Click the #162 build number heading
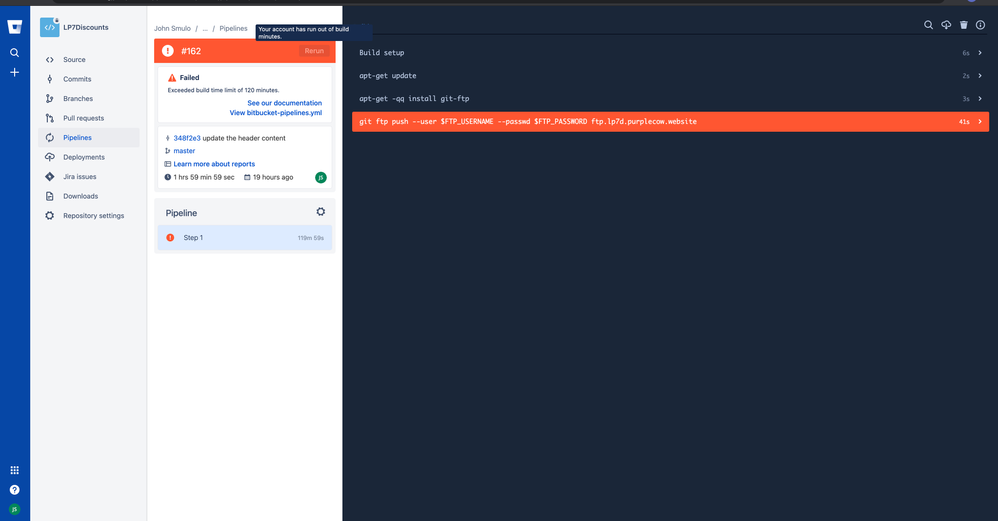998x521 pixels. [191, 51]
